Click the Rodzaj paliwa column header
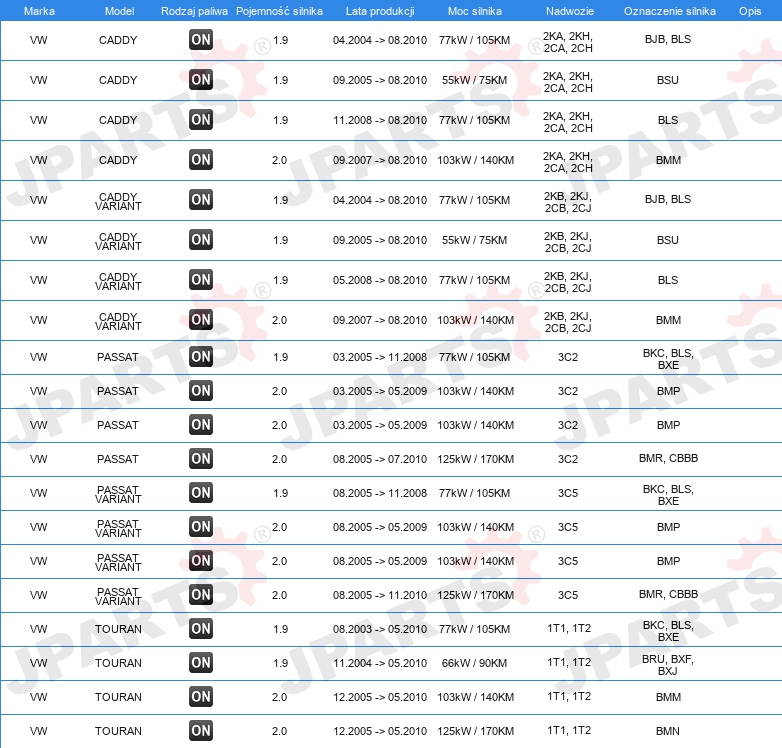The height and width of the screenshot is (748, 782). [194, 11]
